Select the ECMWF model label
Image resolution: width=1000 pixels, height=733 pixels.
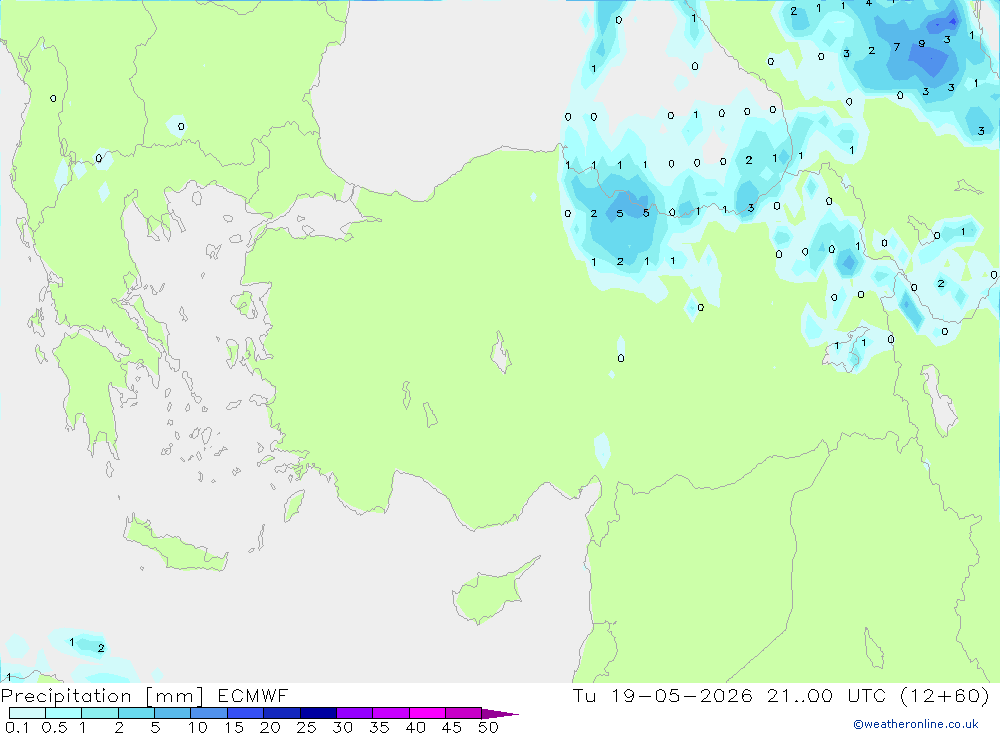[x=253, y=696]
